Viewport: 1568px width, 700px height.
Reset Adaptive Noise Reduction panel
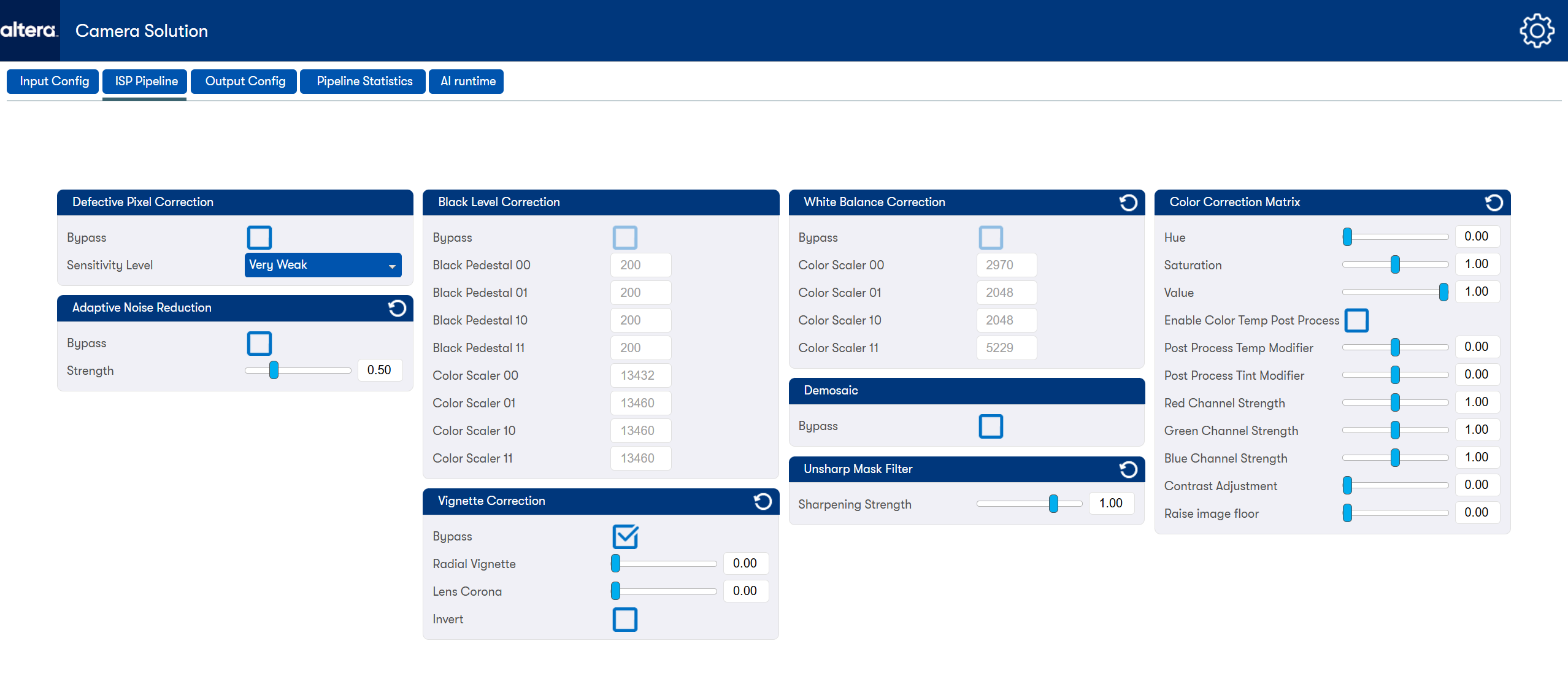tap(397, 308)
